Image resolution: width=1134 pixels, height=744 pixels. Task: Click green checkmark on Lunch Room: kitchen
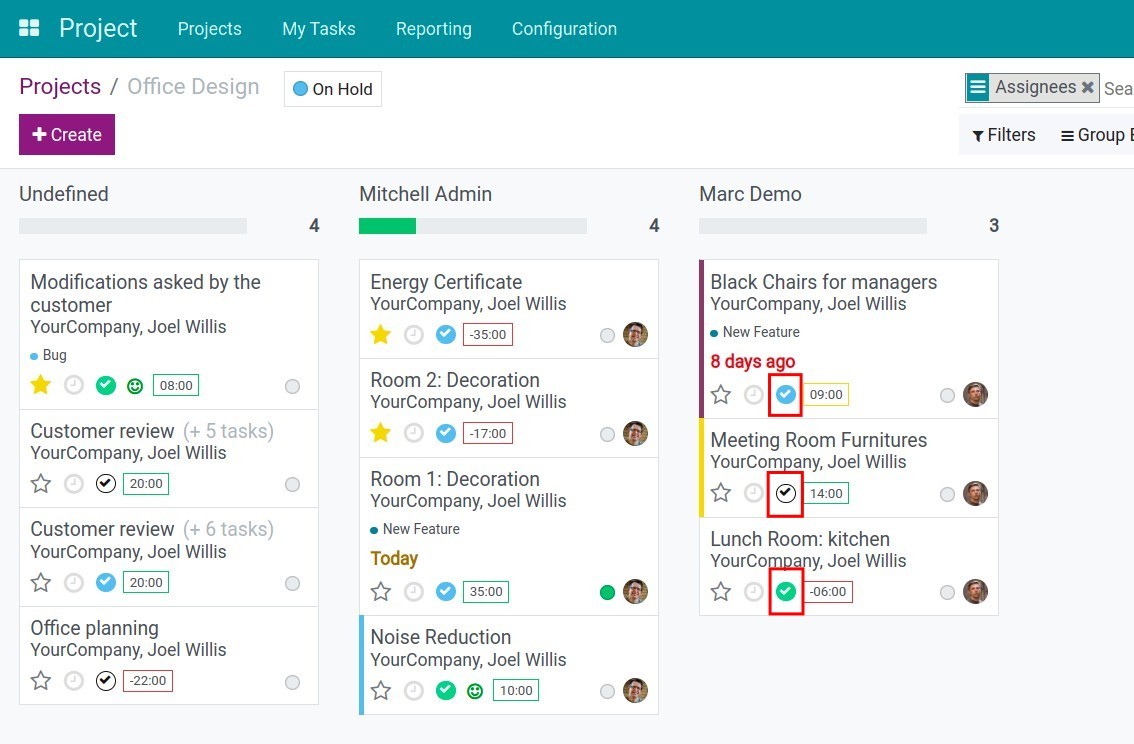(786, 592)
